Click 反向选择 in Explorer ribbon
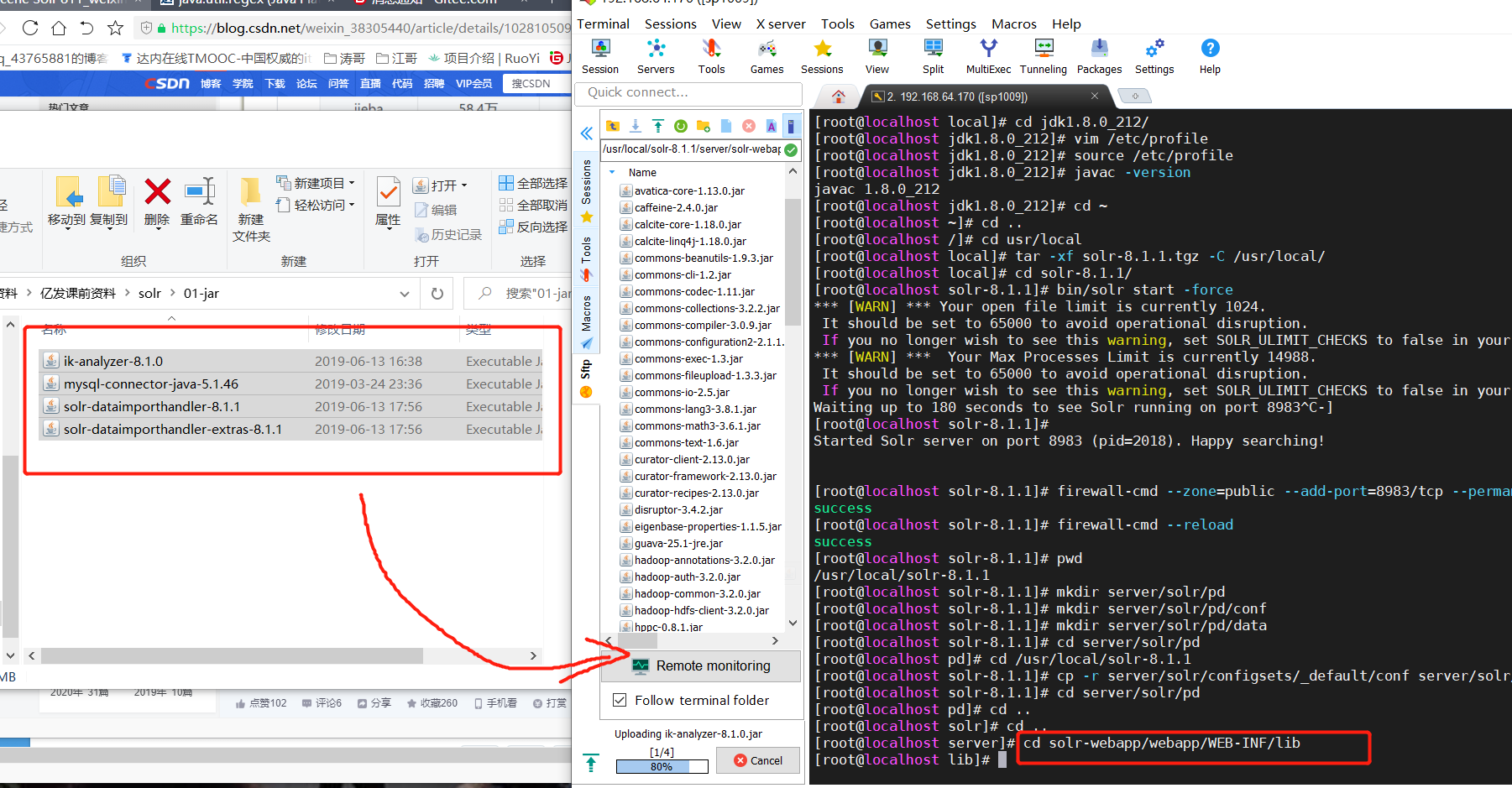The height and width of the screenshot is (788, 1512). tap(533, 227)
